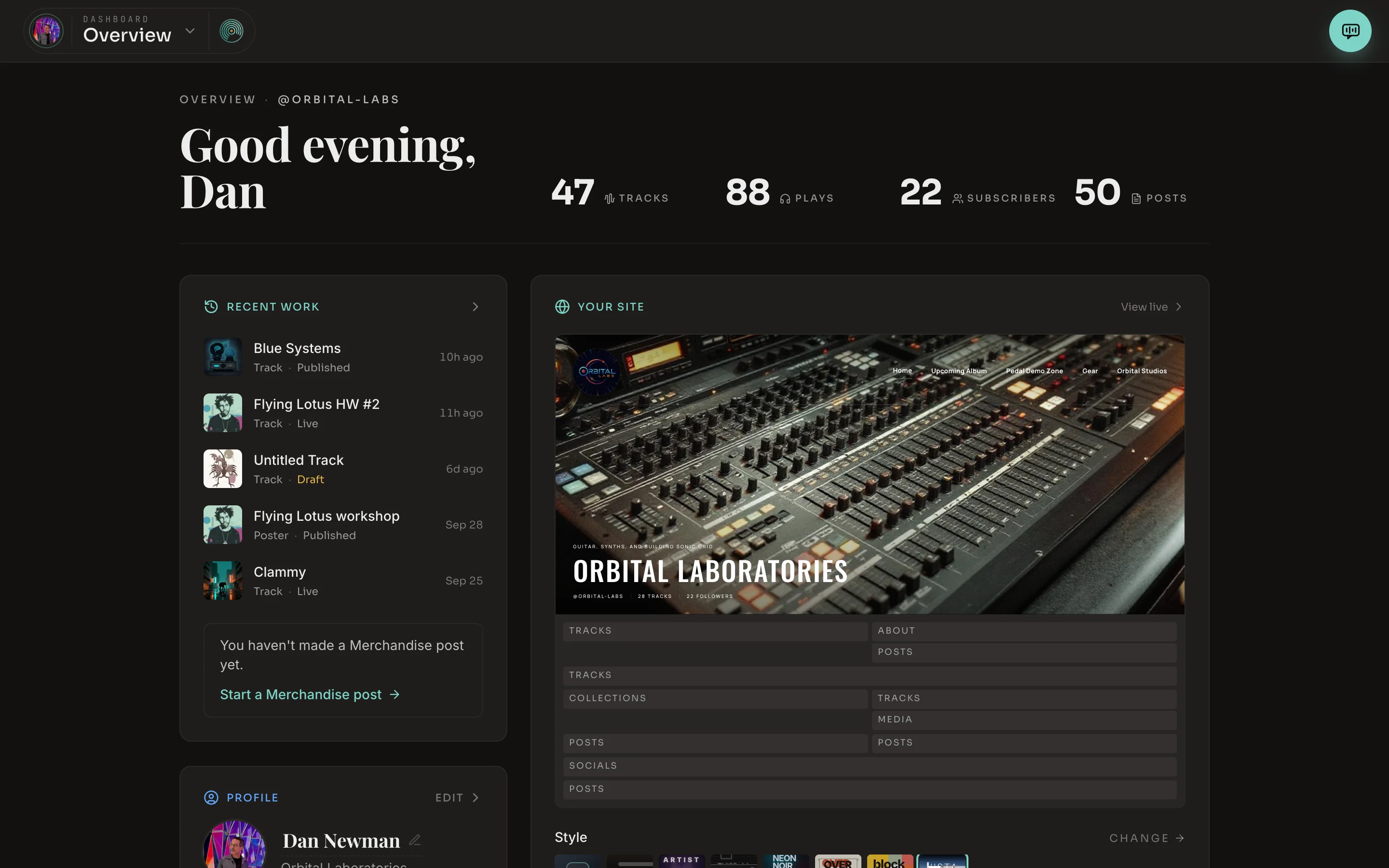This screenshot has width=1389, height=868.
Task: Open the chat feedback button
Action: pos(1350,31)
